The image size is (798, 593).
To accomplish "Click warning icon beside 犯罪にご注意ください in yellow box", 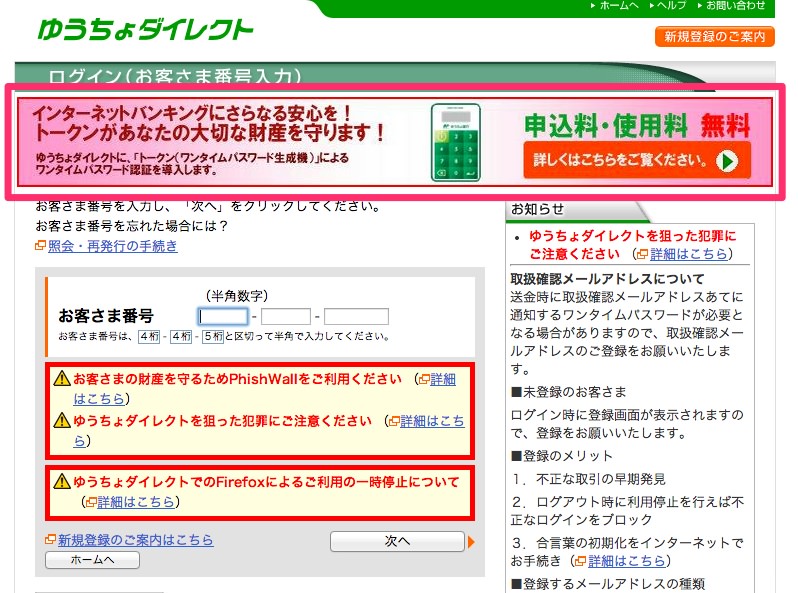I will [62, 420].
